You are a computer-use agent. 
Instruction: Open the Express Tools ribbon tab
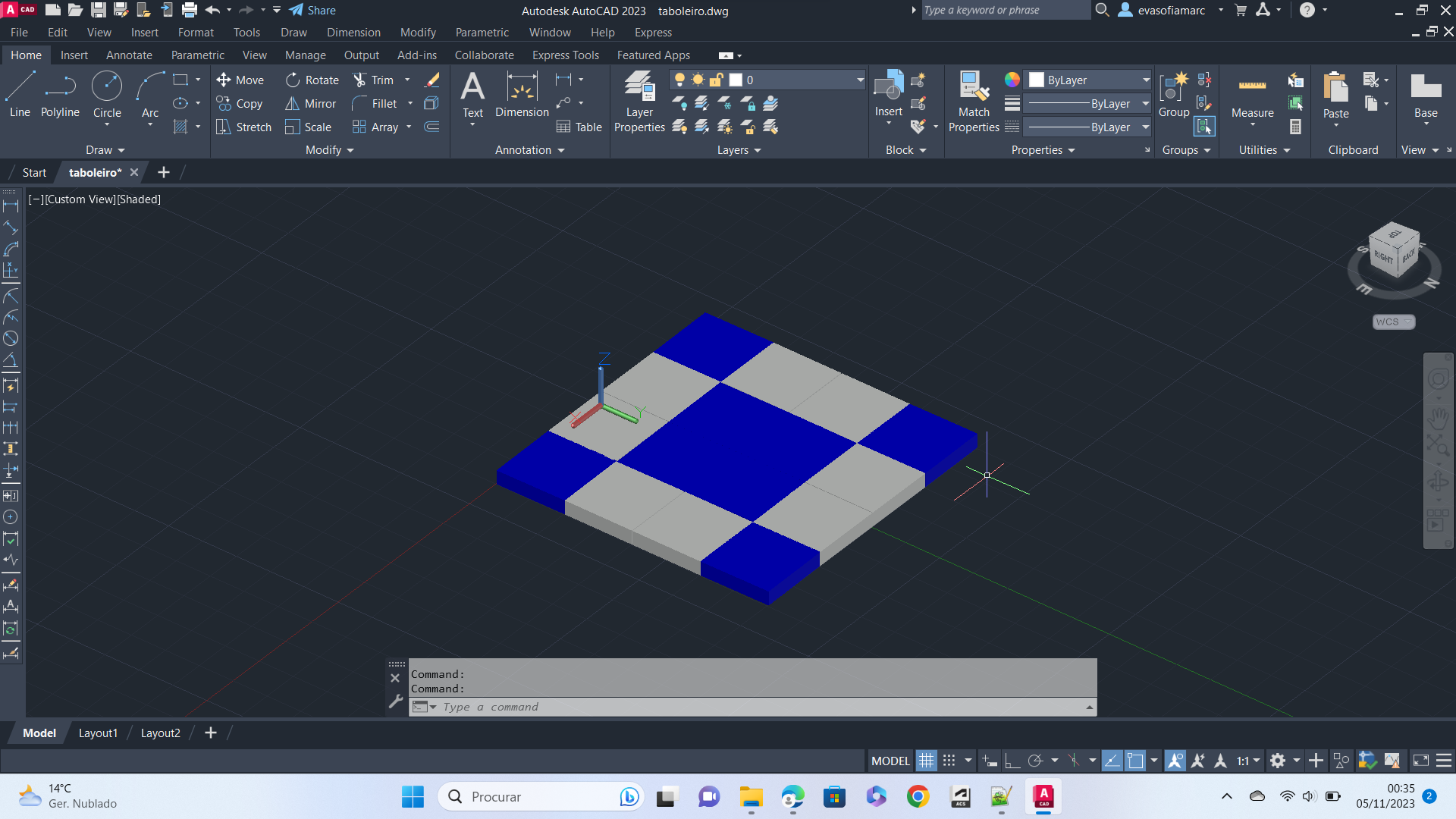566,55
